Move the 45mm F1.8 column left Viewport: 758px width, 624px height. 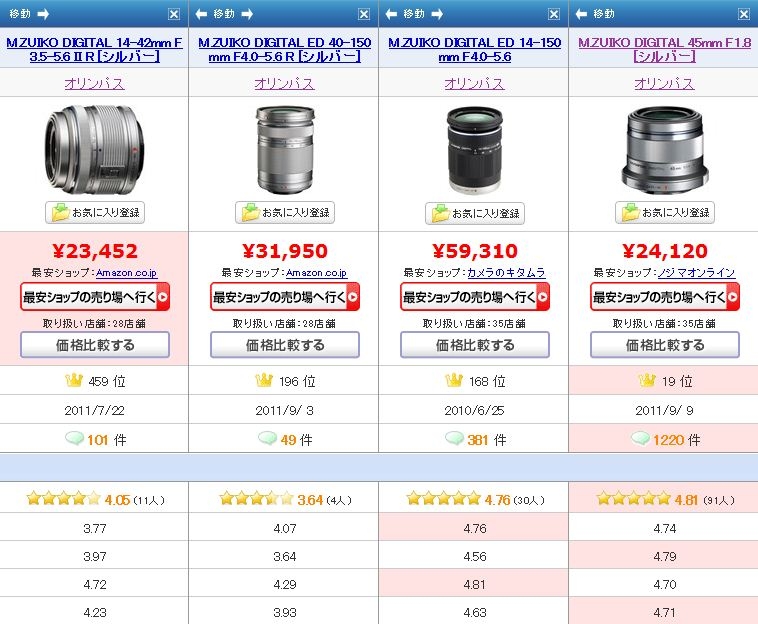click(x=581, y=14)
